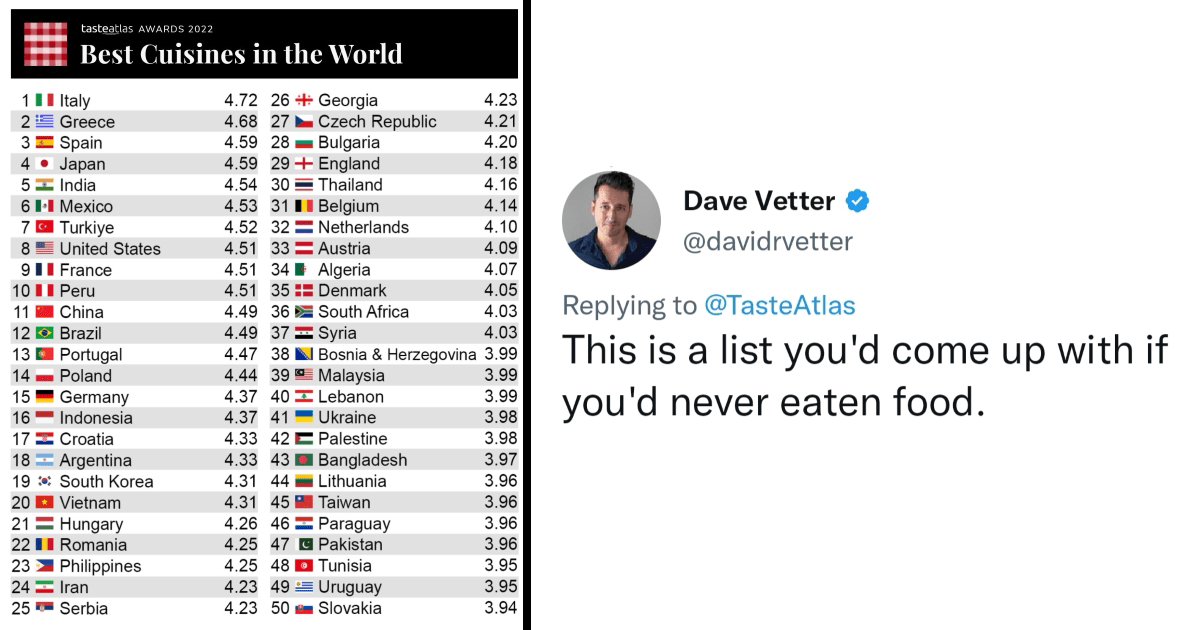Click the Greece entry in the list
The height and width of the screenshot is (630, 1200).
[87, 122]
